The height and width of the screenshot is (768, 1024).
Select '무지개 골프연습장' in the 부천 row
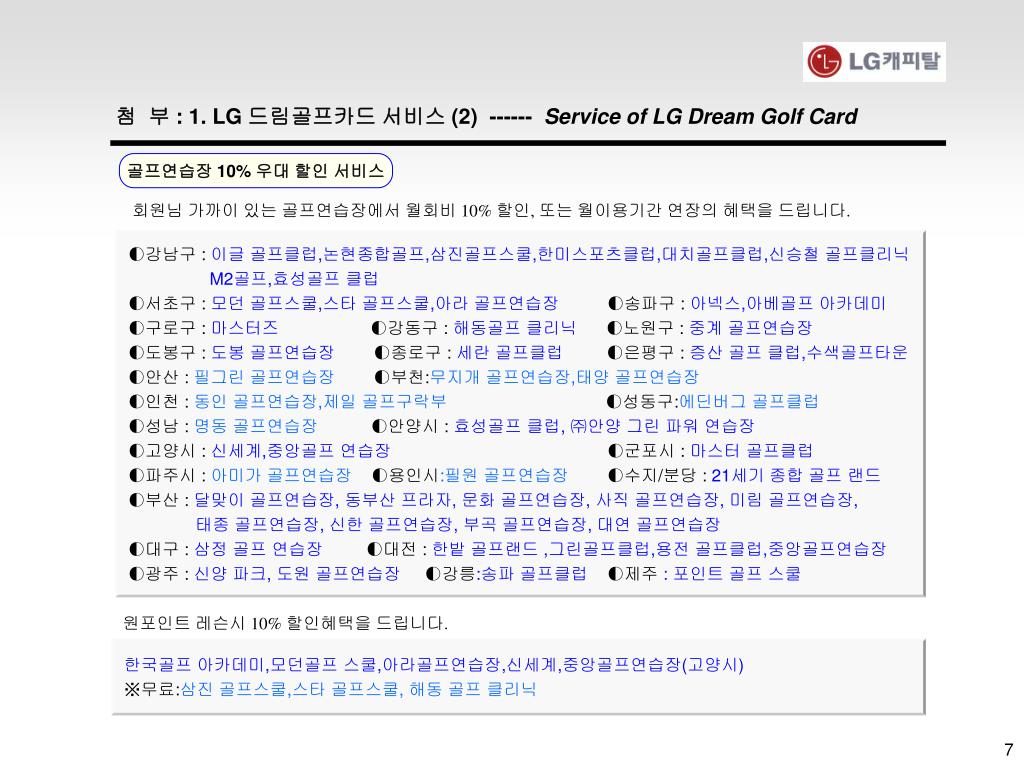pos(500,377)
